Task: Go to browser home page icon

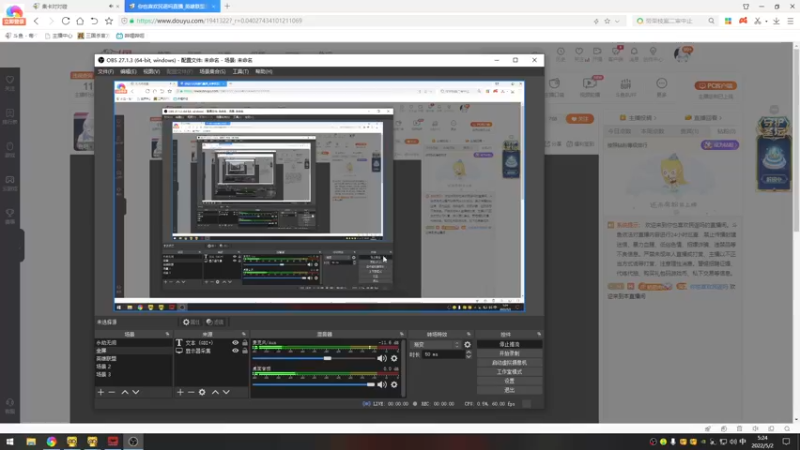Action: [x=80, y=21]
